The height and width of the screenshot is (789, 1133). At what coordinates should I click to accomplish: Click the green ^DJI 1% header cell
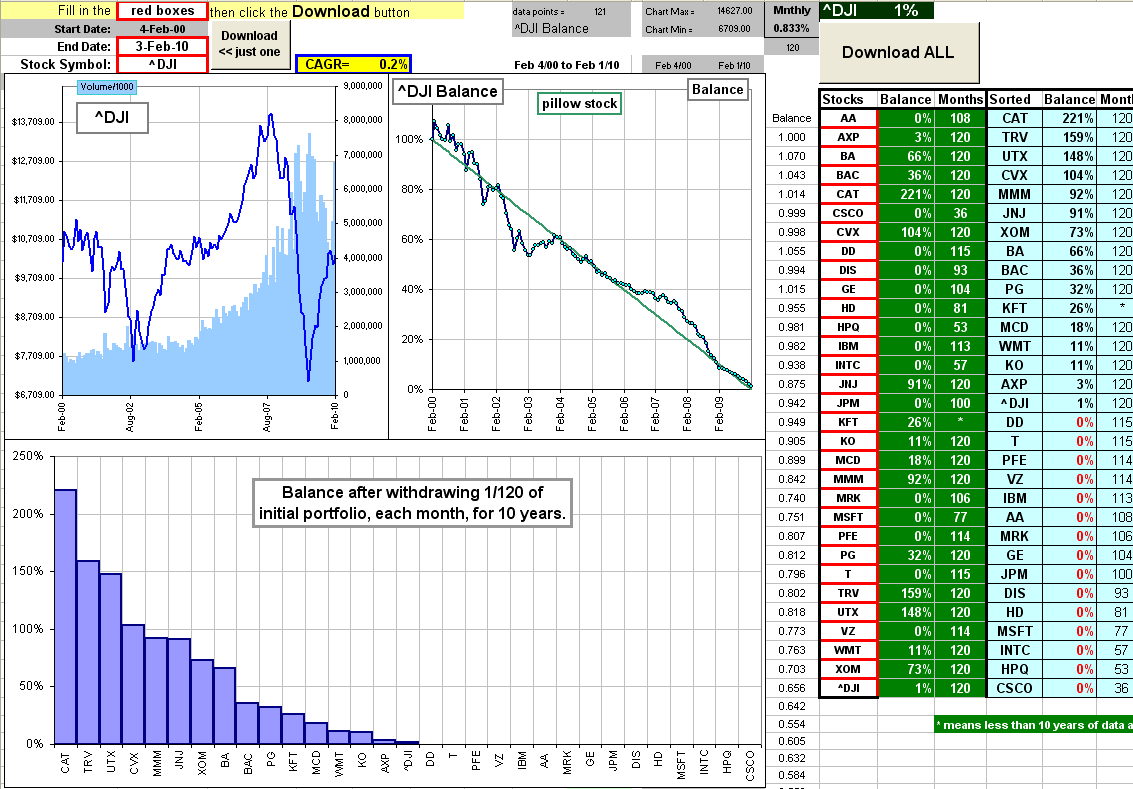(x=876, y=10)
